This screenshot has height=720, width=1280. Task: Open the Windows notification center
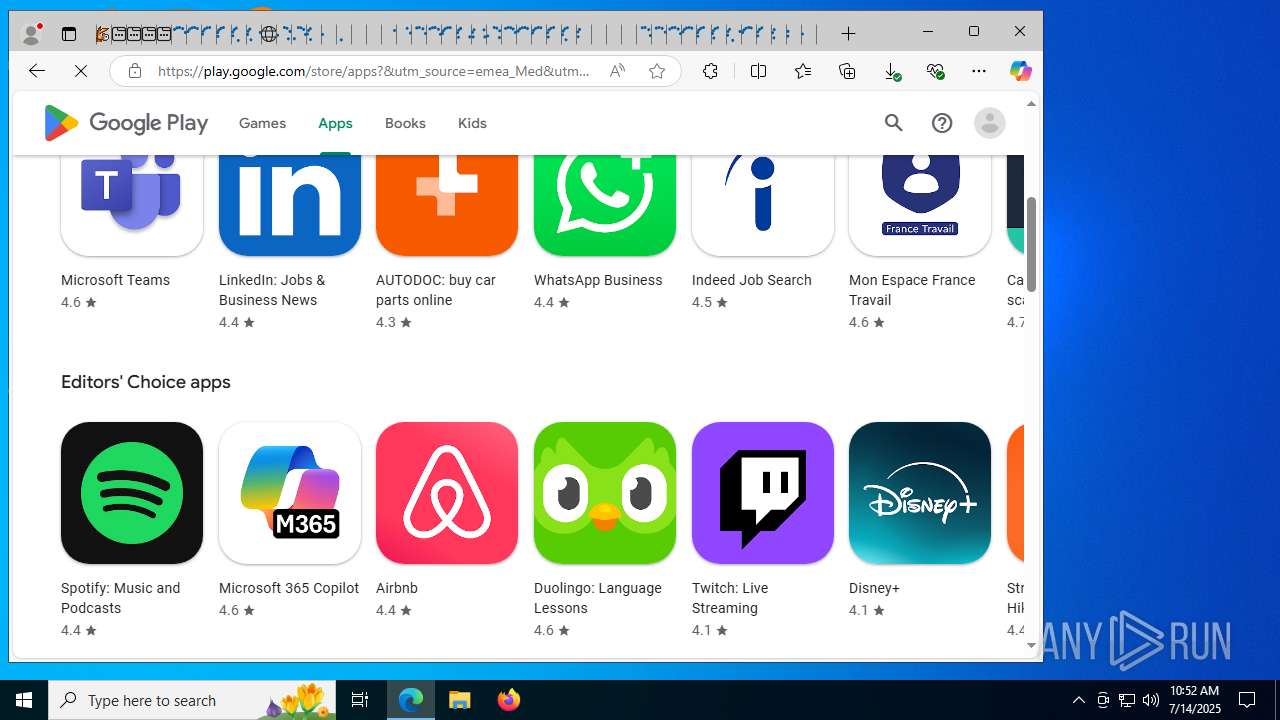[x=1247, y=700]
